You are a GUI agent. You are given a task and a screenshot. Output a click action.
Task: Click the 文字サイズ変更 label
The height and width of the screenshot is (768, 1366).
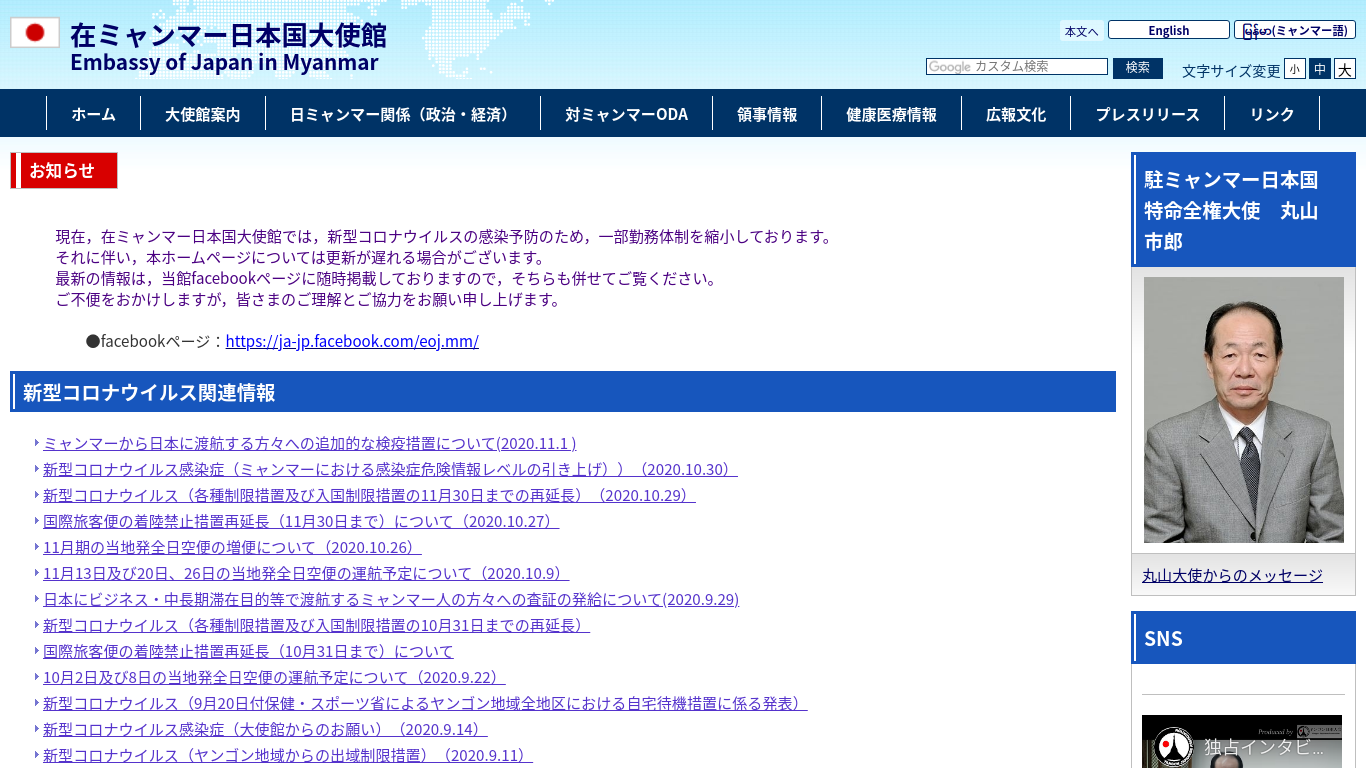[x=1231, y=70]
